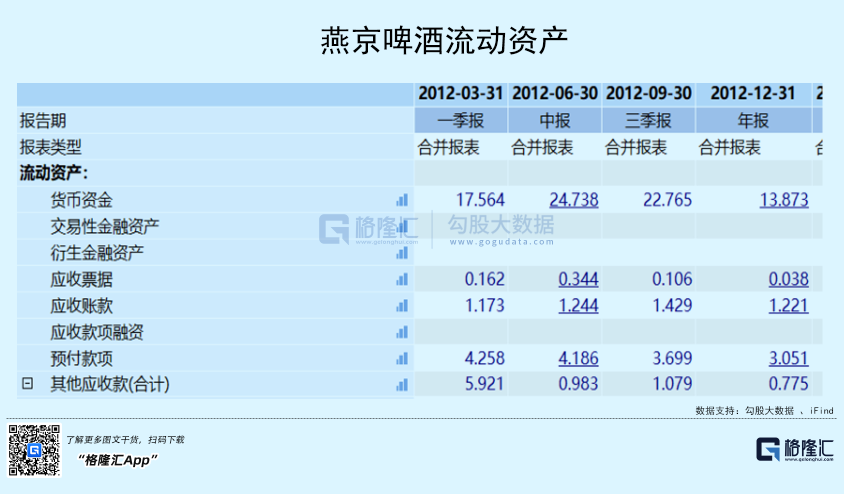This screenshot has height=494, width=844.
Task: Select the 2012-12-31 column header
Action: coord(752,94)
